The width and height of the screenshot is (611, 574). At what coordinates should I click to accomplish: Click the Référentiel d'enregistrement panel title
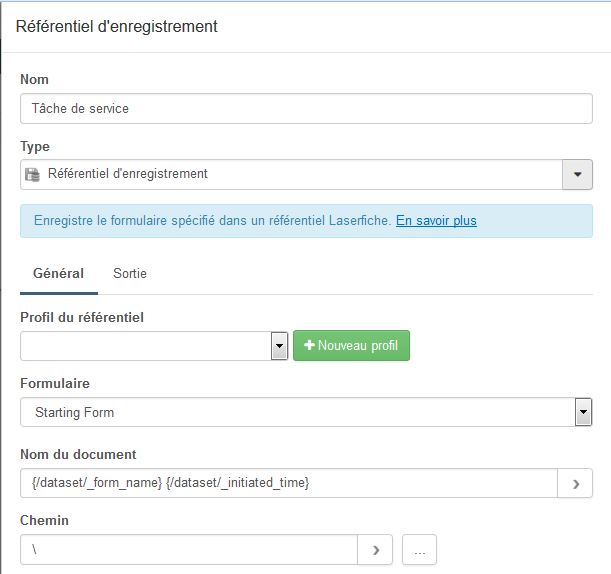(117, 27)
